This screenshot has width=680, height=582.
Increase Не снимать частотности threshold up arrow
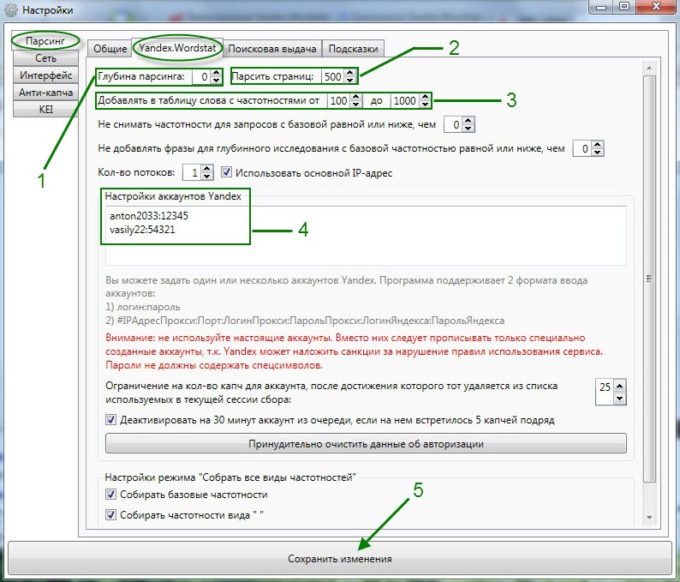[468, 122]
